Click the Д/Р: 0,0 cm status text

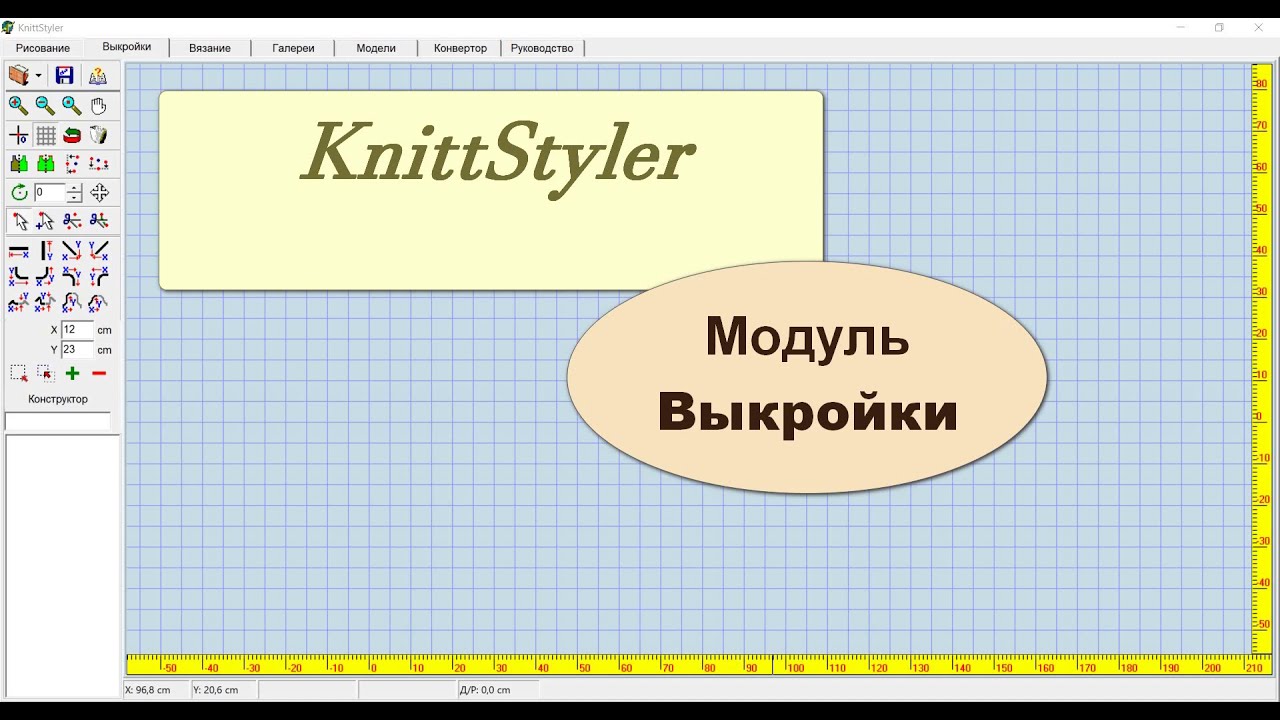coord(485,690)
